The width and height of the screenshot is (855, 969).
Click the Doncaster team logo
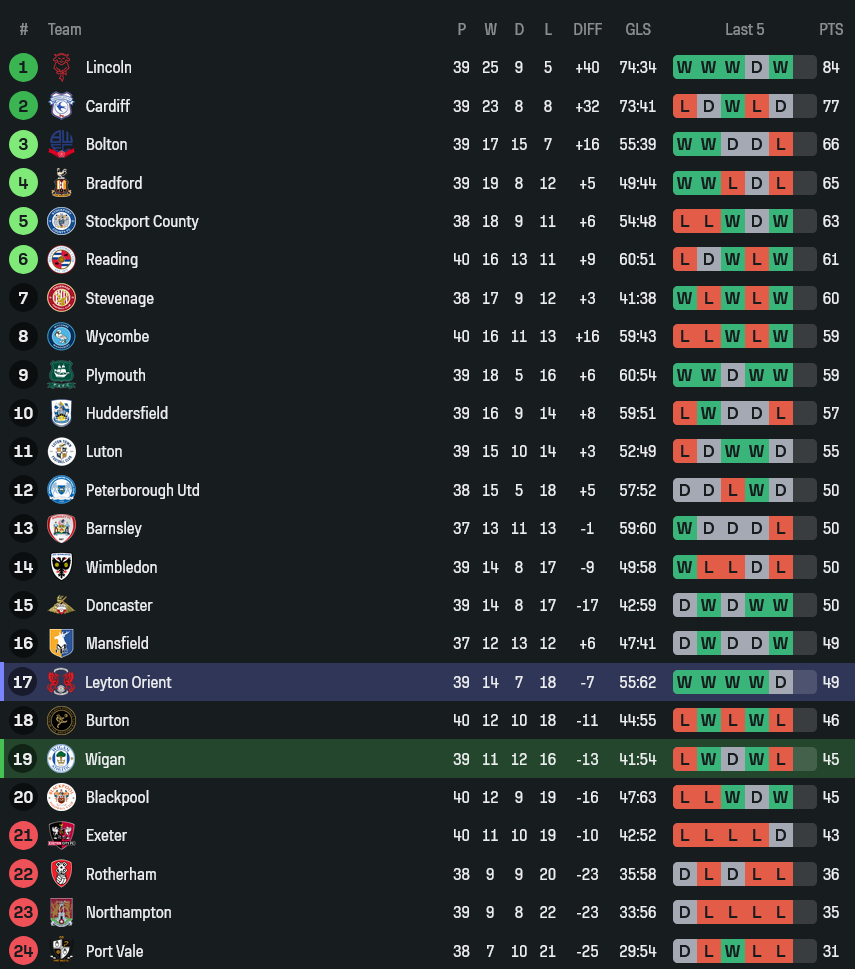pos(61,605)
